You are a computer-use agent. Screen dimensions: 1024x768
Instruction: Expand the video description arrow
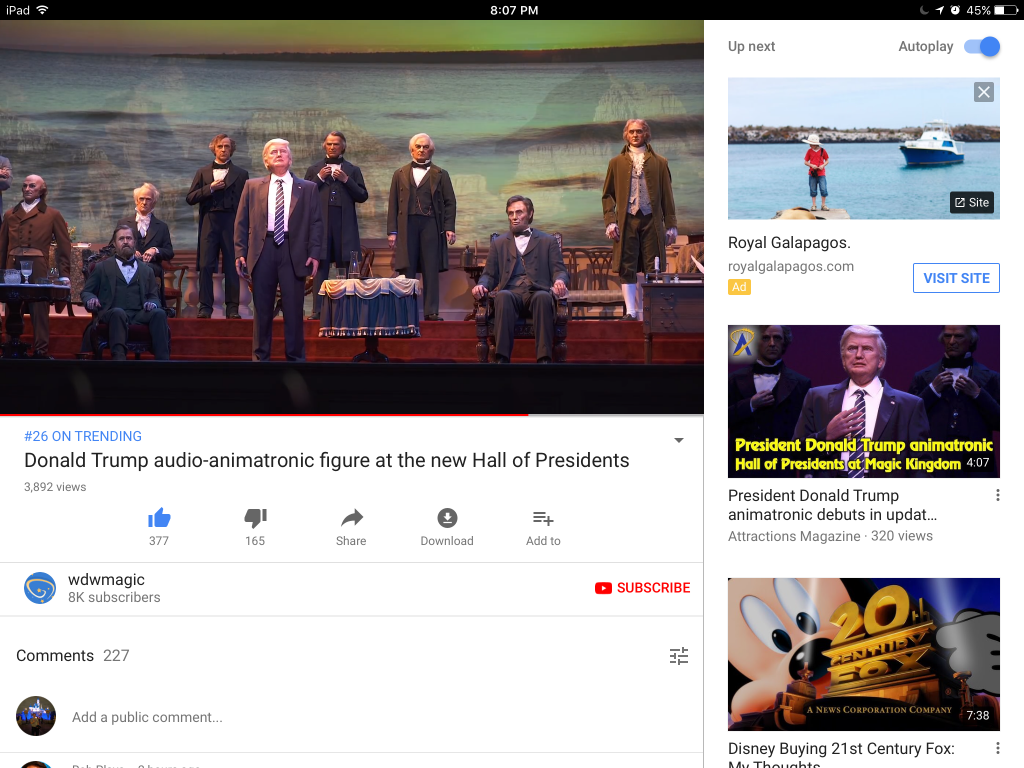point(679,441)
